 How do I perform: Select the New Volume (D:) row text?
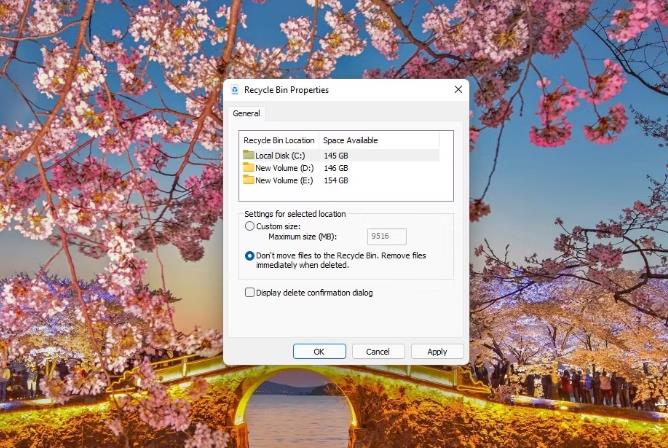[284, 168]
